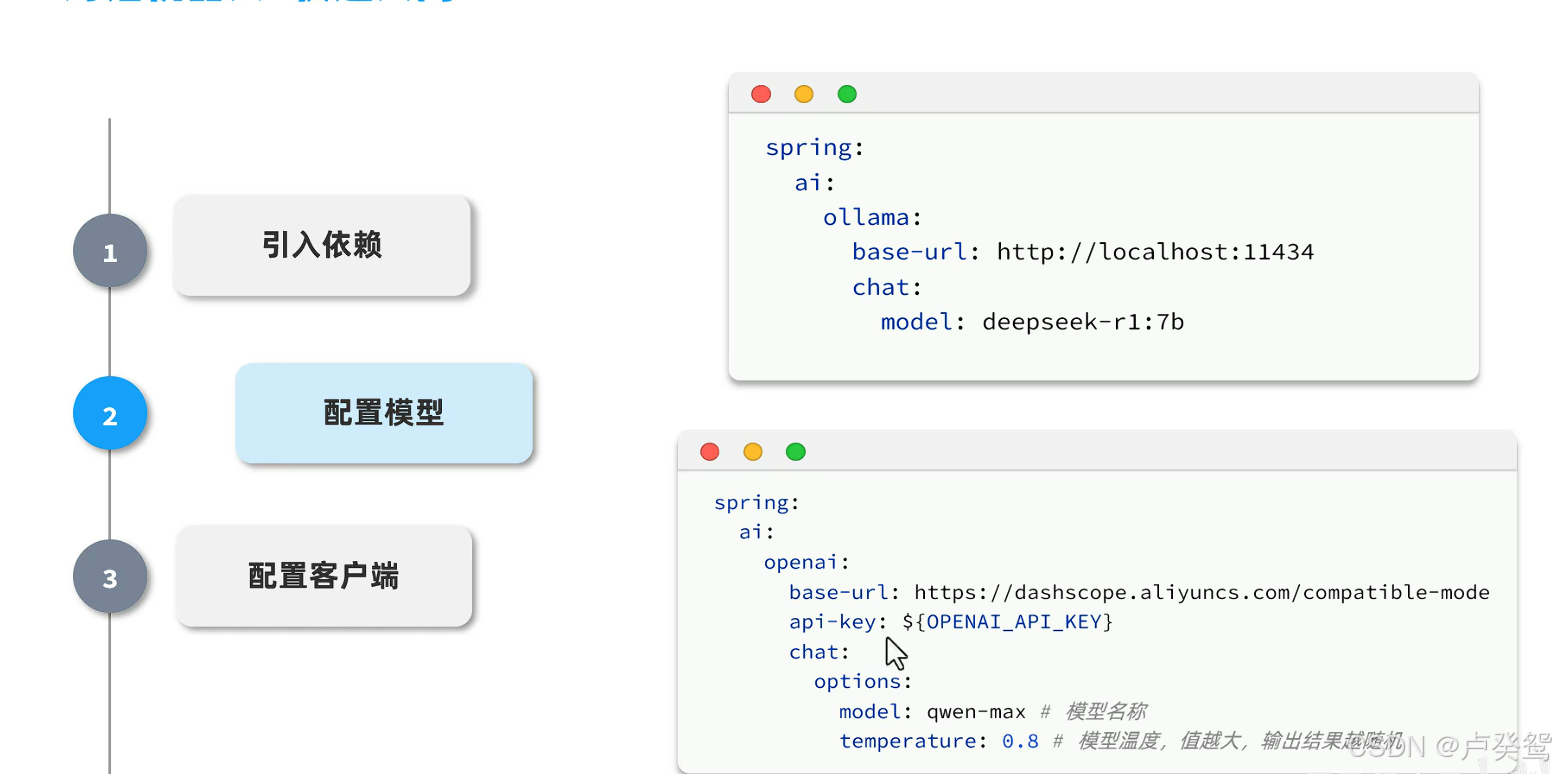Screen dimensions: 1556x774
Task: Open the 配置客户端 step box
Action: tap(324, 576)
